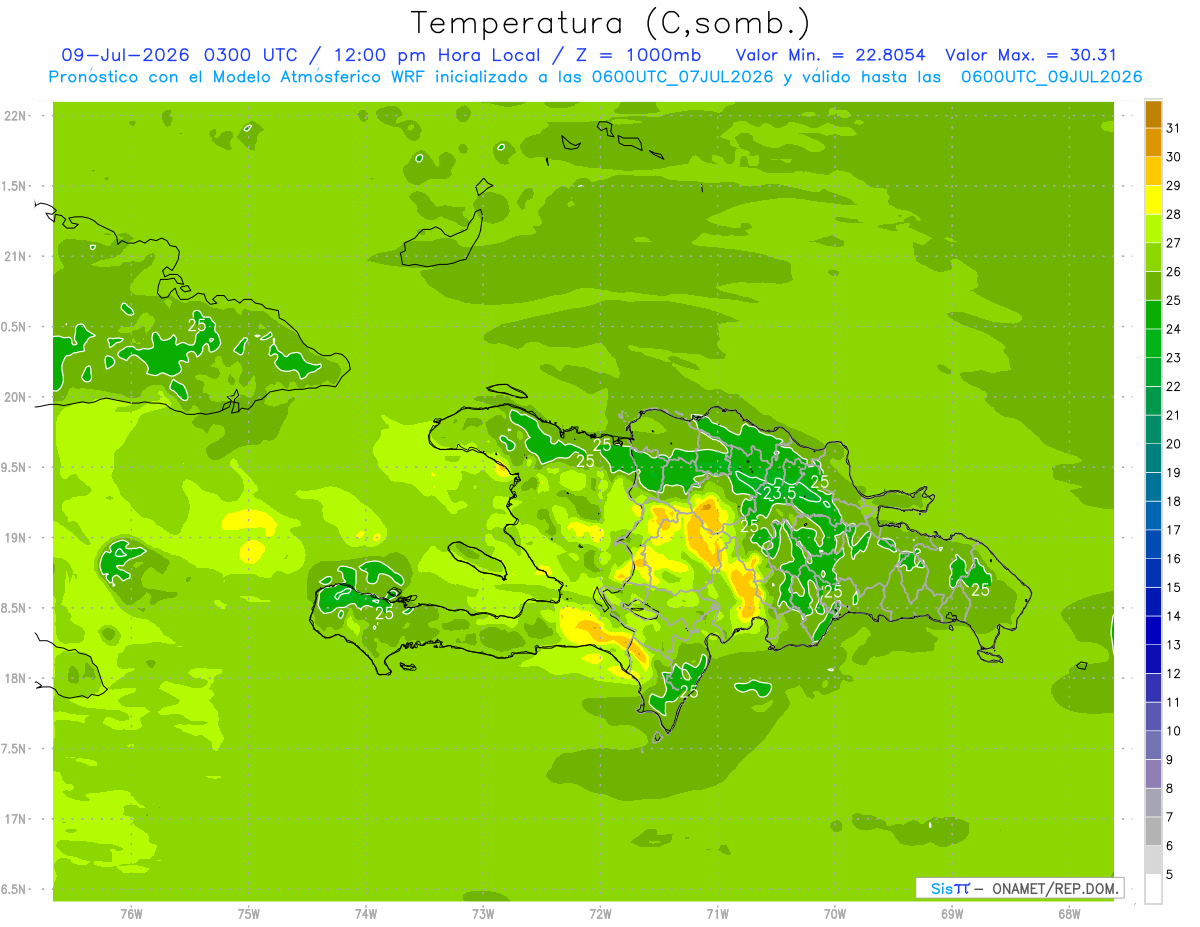Click the '76W' longitude label

point(131,914)
